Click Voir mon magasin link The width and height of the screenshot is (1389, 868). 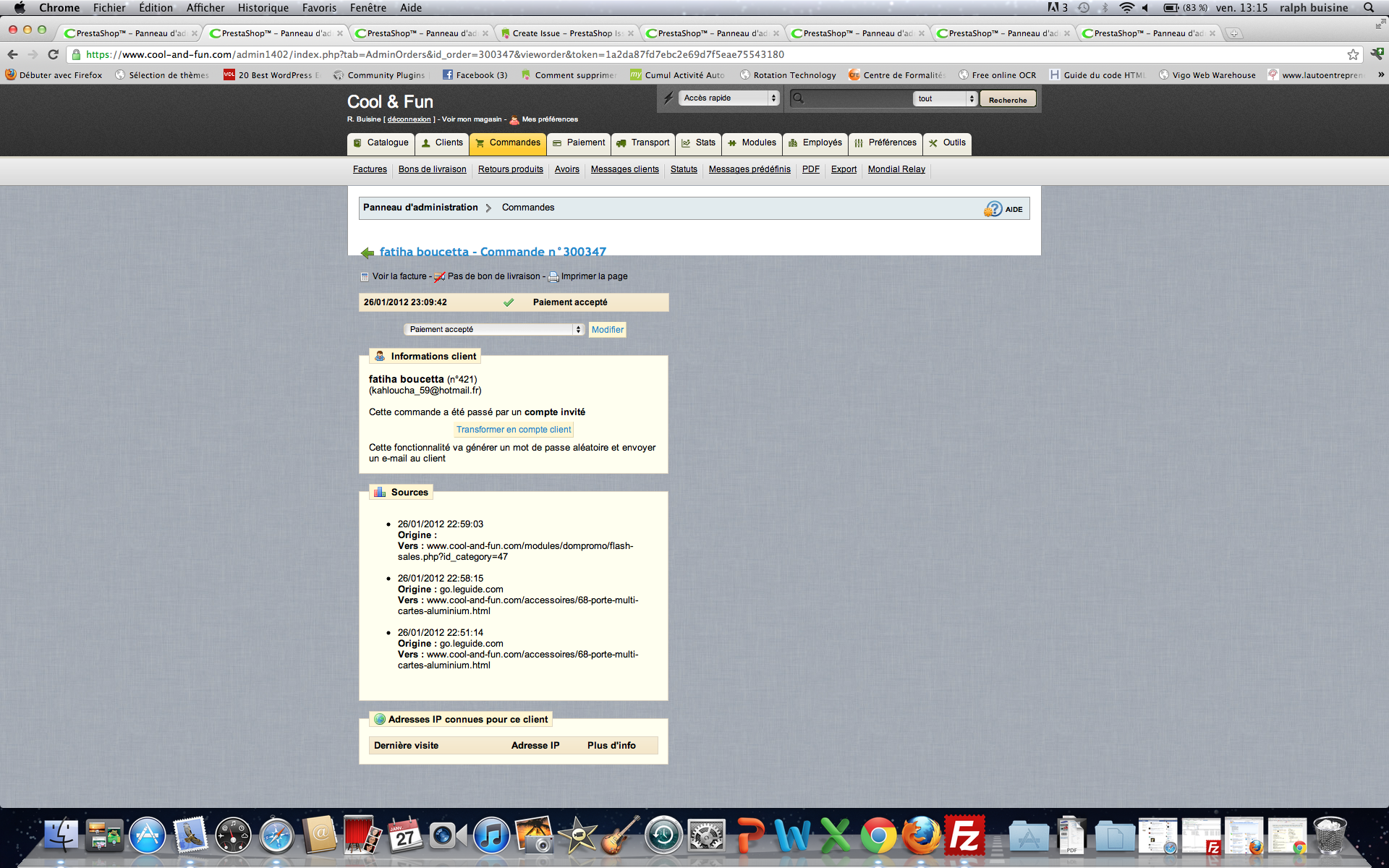click(x=472, y=119)
